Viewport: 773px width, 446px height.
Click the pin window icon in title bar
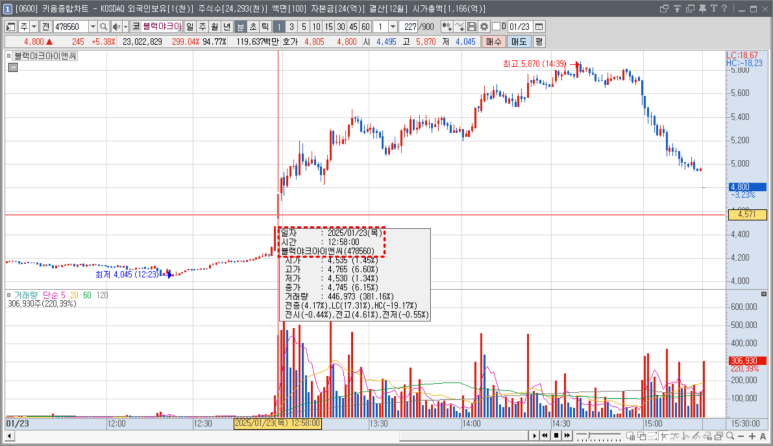pyautogui.click(x=703, y=9)
